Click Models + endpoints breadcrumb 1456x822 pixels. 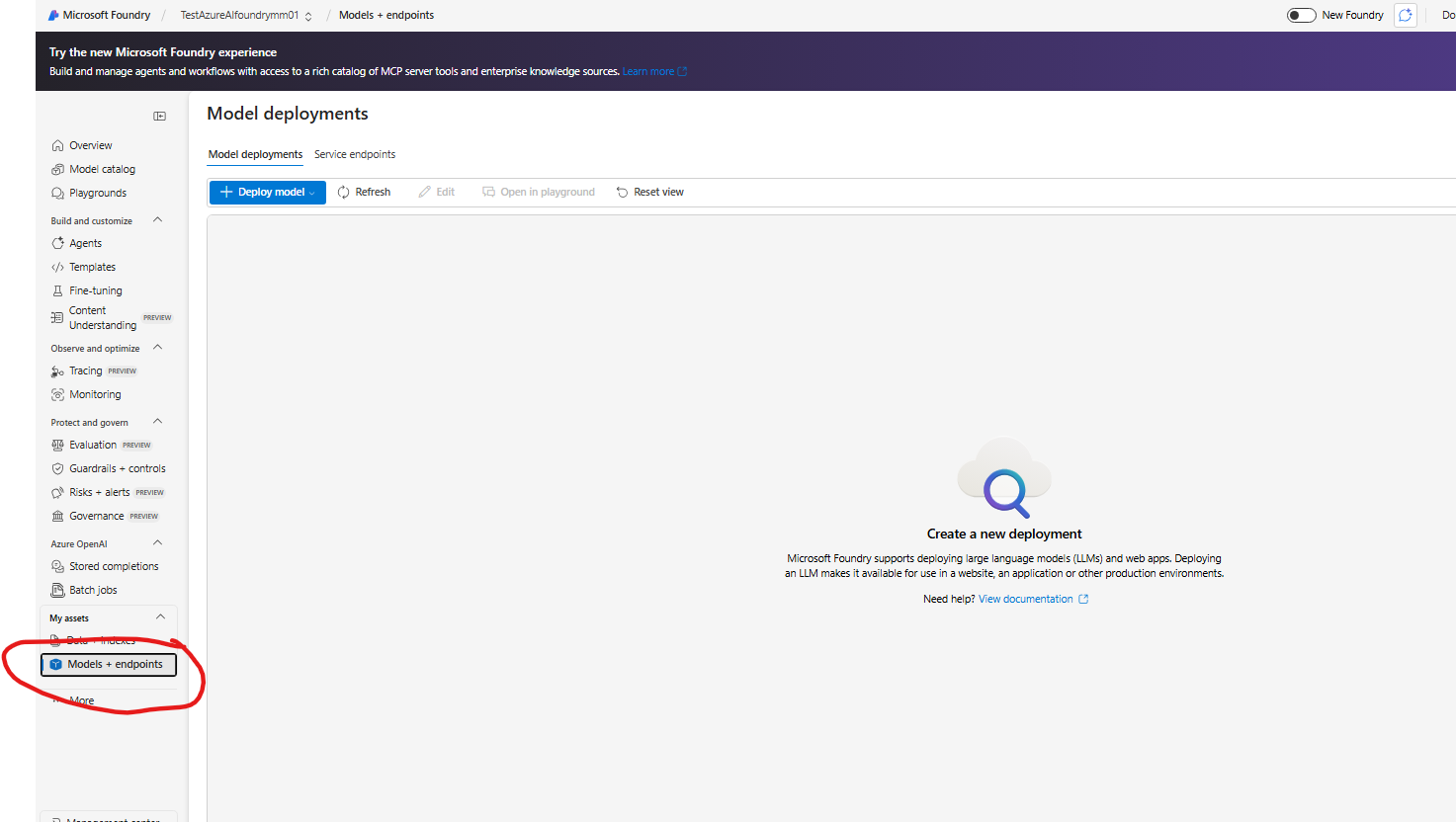(386, 15)
